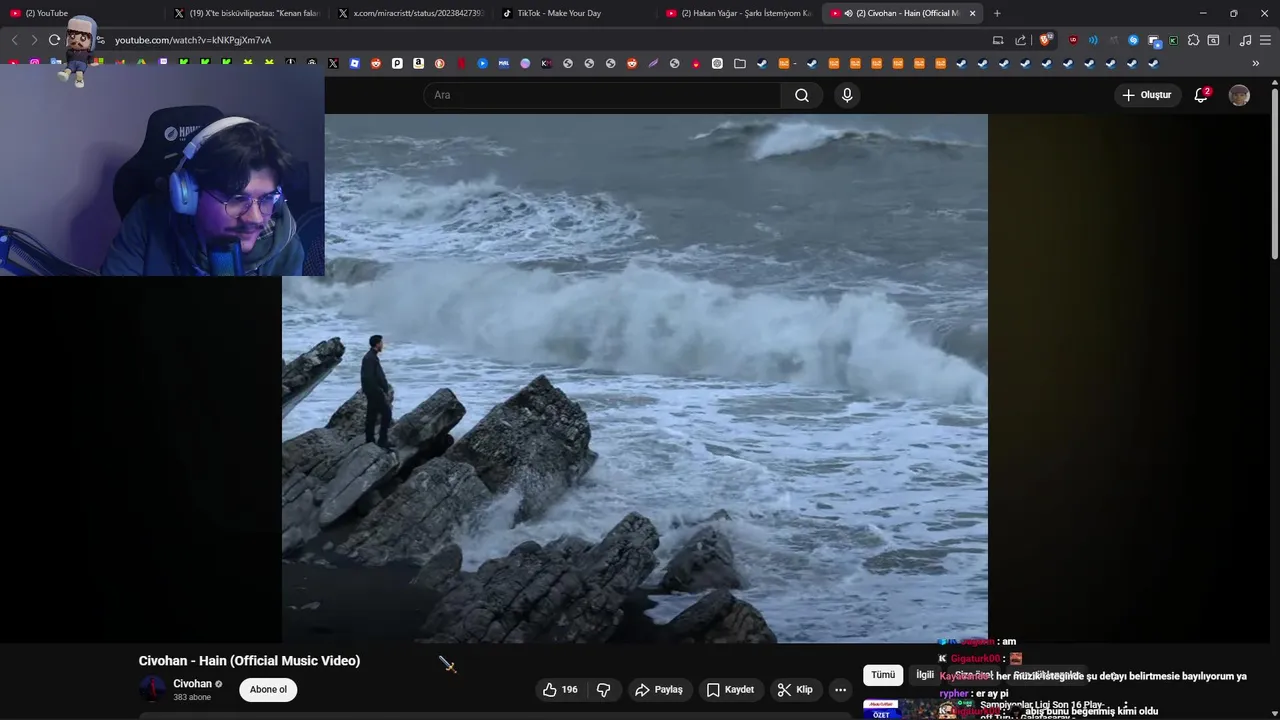
Task: Show hidden bookmarks with double chevron
Action: pyautogui.click(x=1256, y=63)
